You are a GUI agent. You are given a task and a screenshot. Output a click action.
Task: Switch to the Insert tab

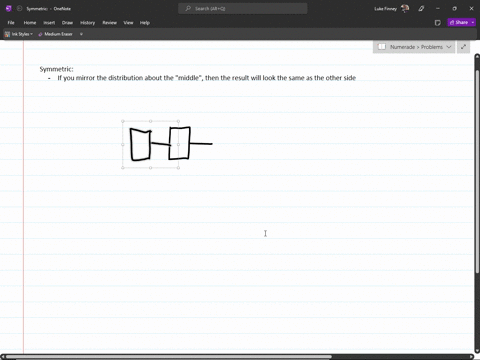pos(49,23)
